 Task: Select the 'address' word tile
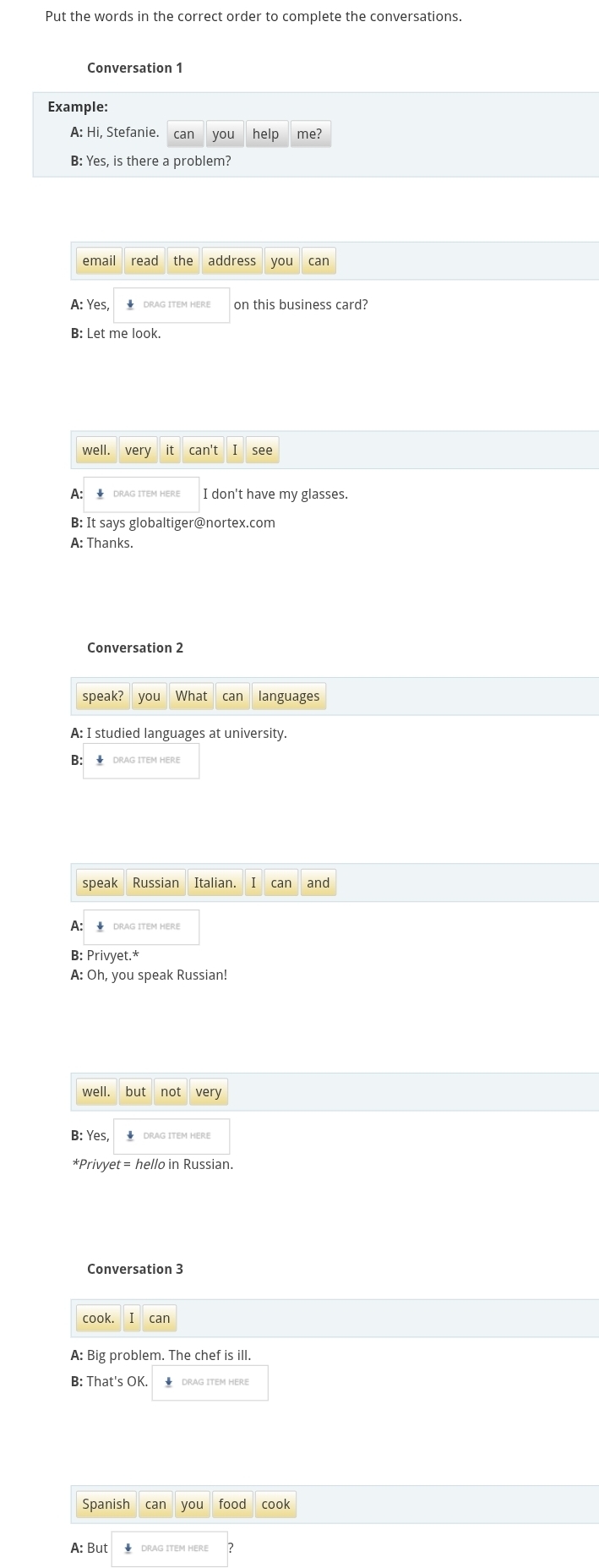pyautogui.click(x=231, y=261)
